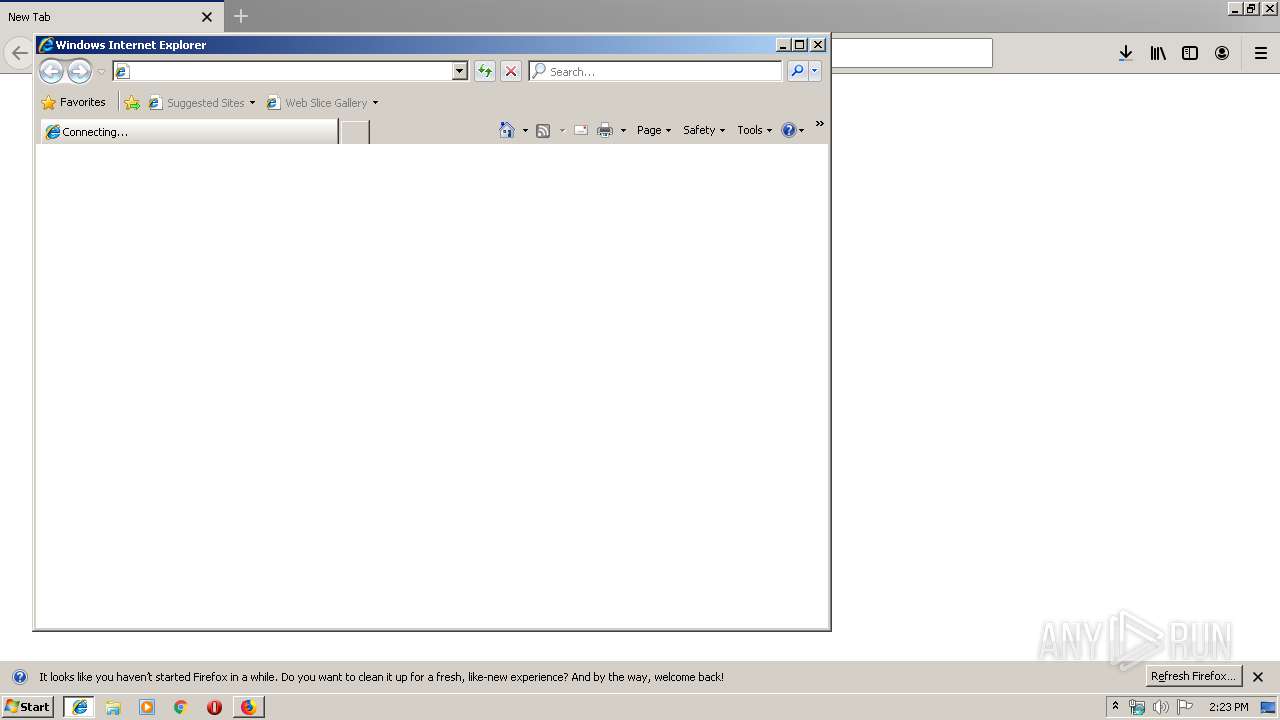Close the Firefox New Tab tab
Screen dimensions: 1280x720
coord(207,17)
